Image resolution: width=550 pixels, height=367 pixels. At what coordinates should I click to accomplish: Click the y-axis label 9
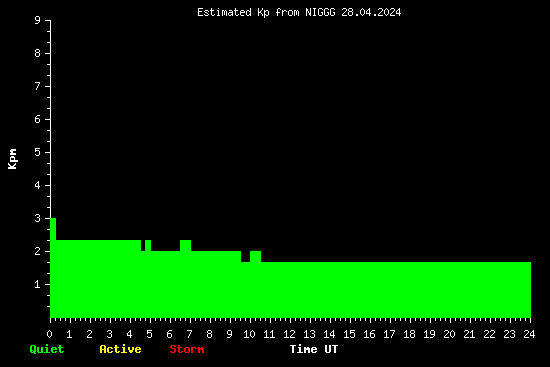pos(38,20)
